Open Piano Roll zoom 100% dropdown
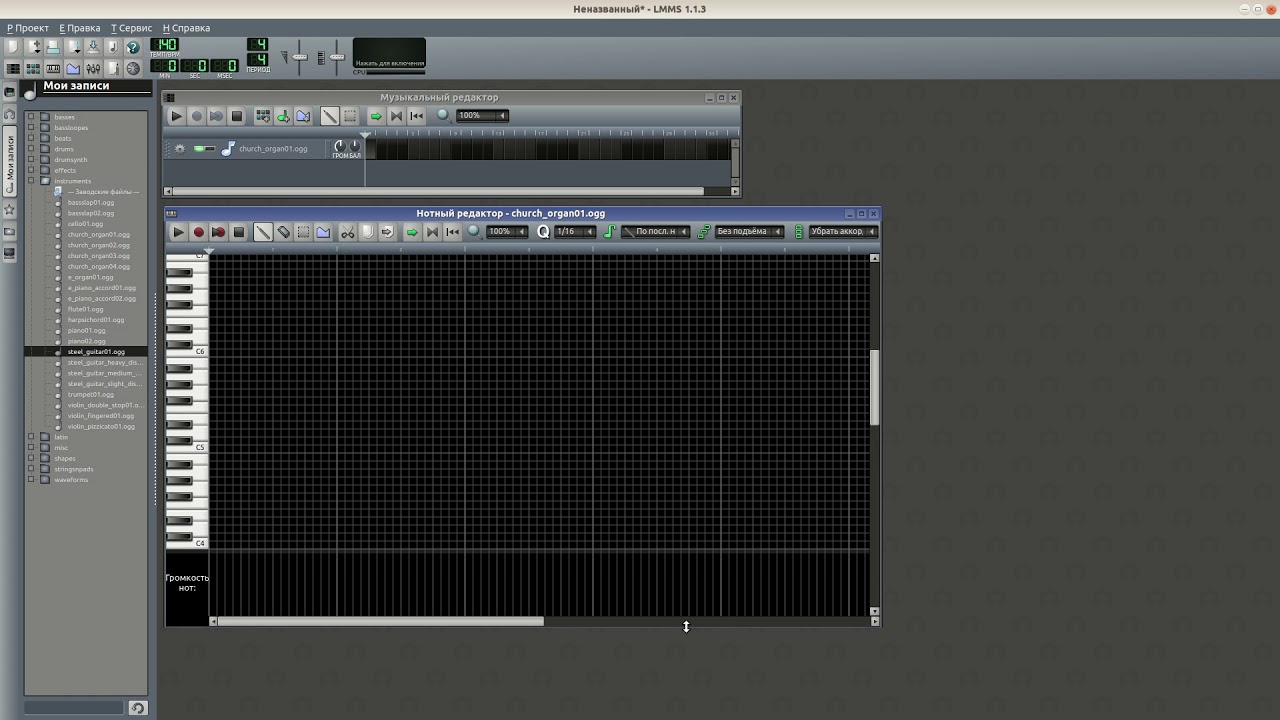Viewport: 1280px width, 720px height. (507, 232)
